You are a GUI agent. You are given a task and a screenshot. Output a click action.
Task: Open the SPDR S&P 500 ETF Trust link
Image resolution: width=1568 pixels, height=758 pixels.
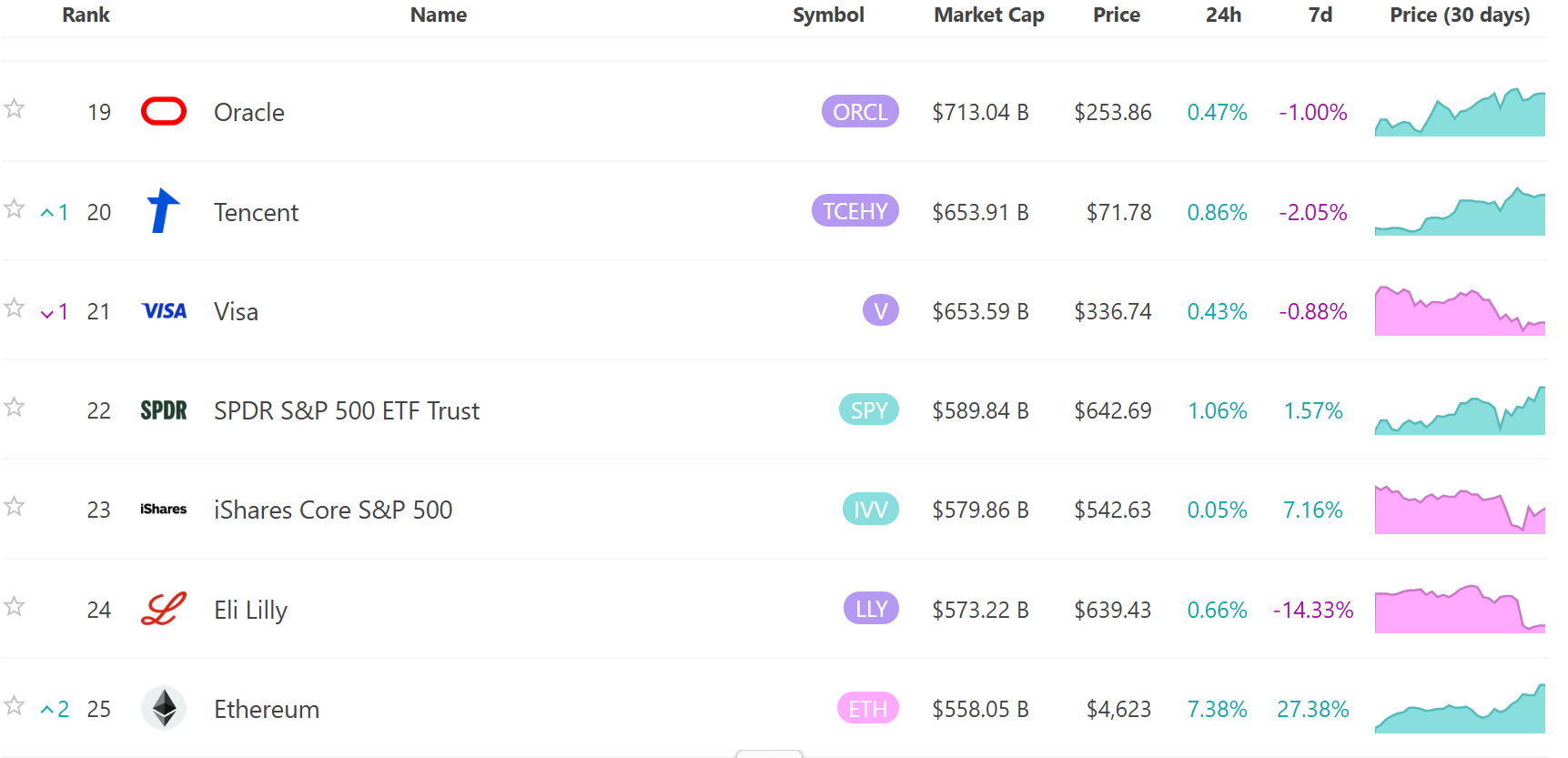tap(347, 410)
